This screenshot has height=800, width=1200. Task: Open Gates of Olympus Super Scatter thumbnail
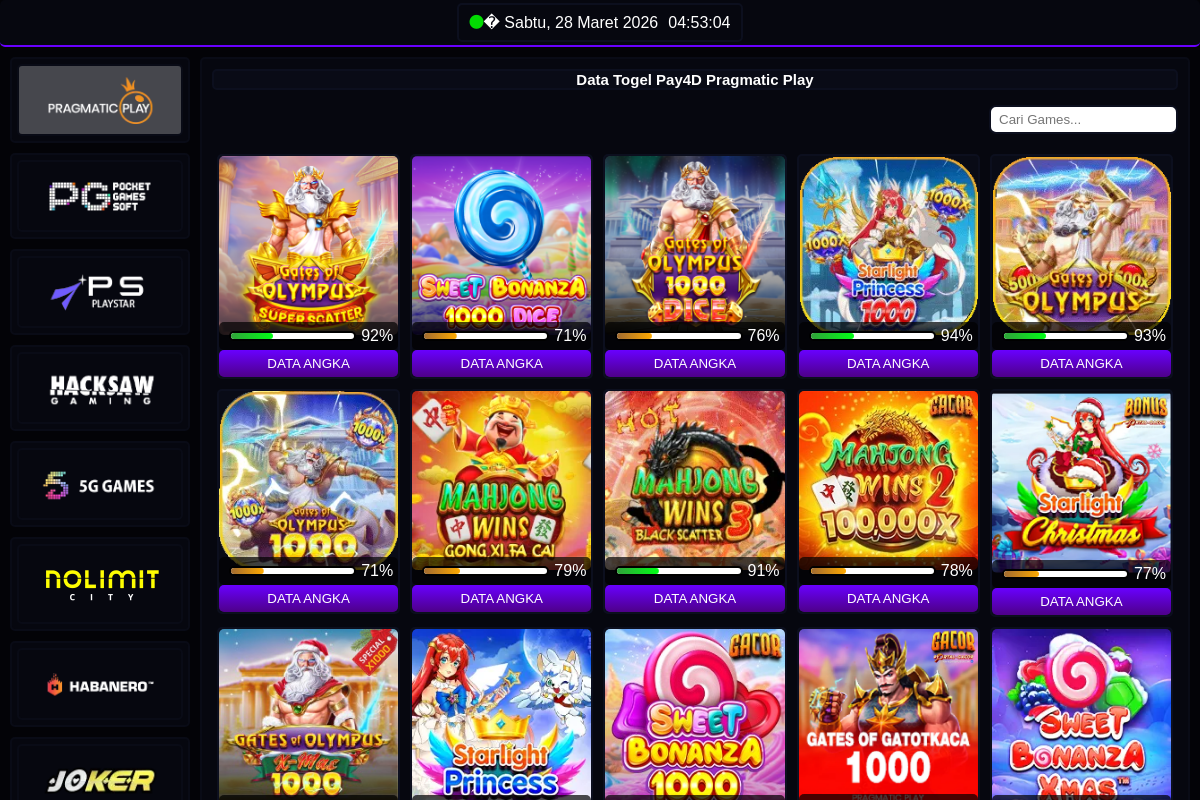(x=308, y=240)
